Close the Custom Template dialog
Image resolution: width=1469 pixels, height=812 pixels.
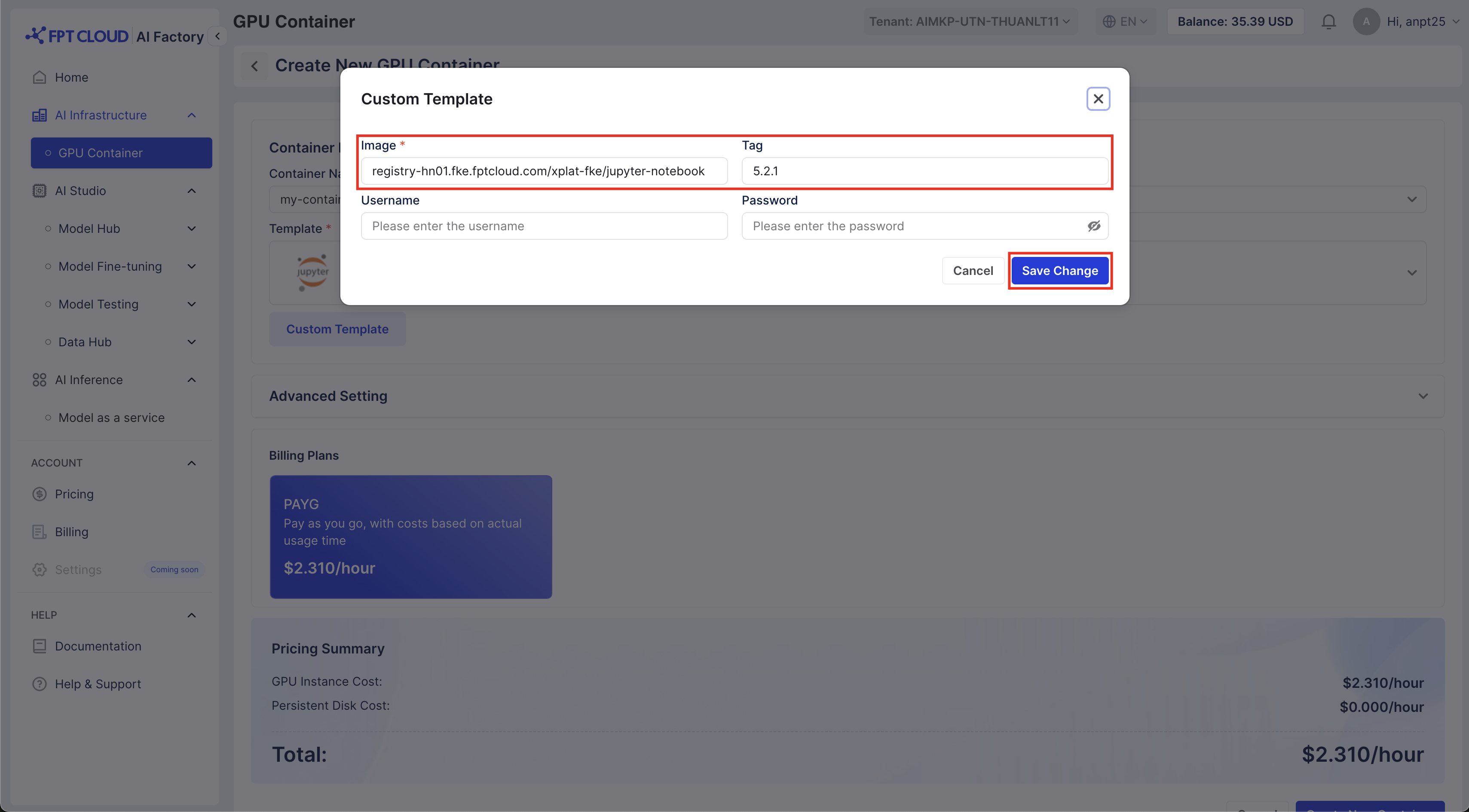tap(1098, 99)
